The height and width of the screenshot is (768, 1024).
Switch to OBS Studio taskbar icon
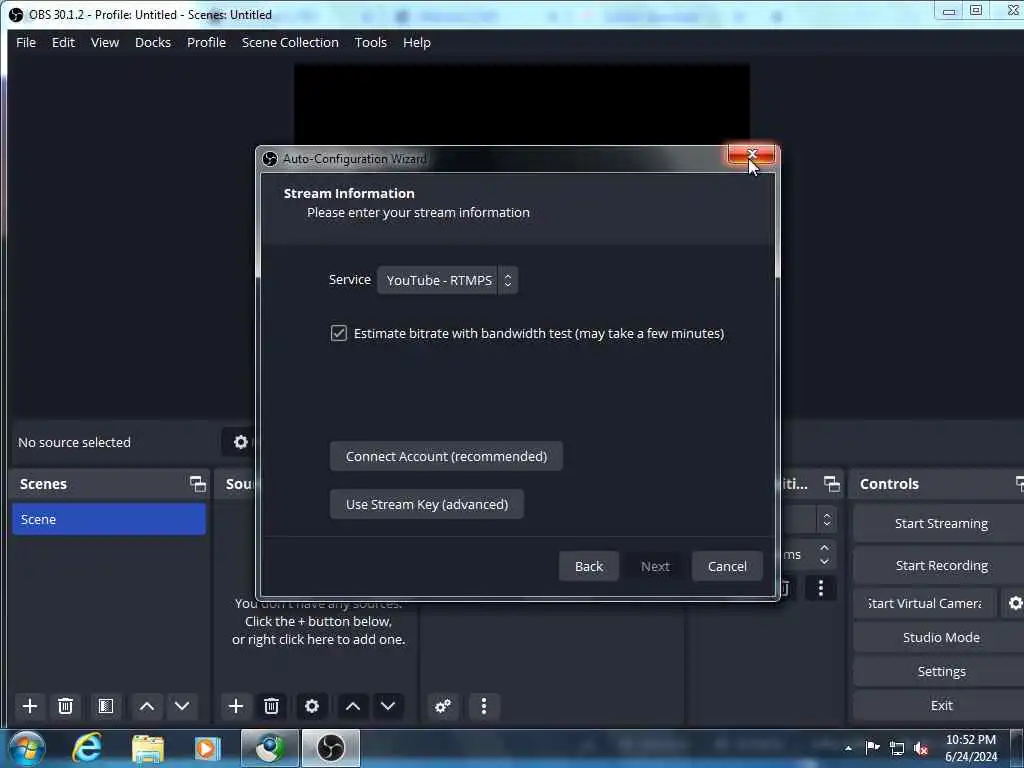pos(330,748)
